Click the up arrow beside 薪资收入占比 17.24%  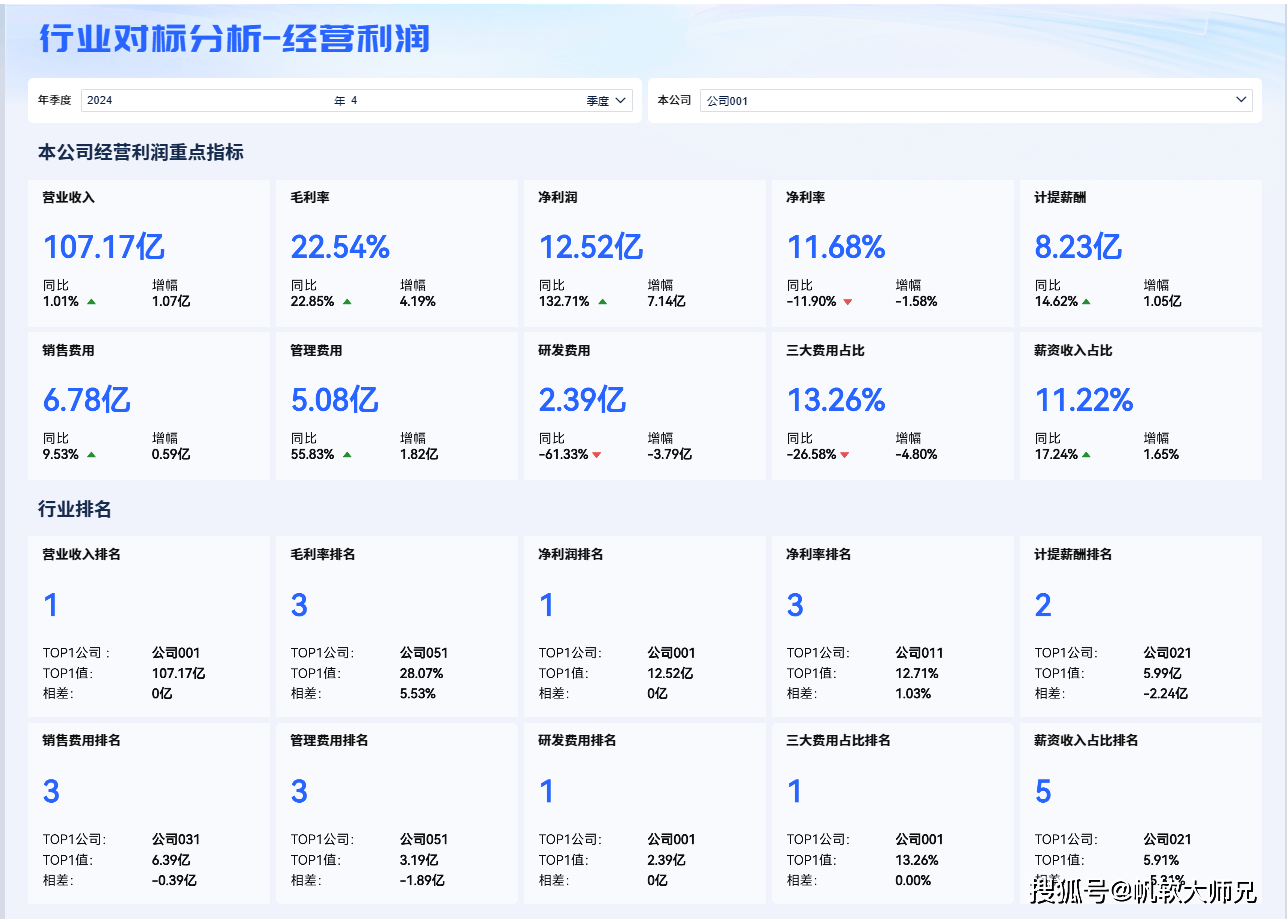[x=1086, y=455]
